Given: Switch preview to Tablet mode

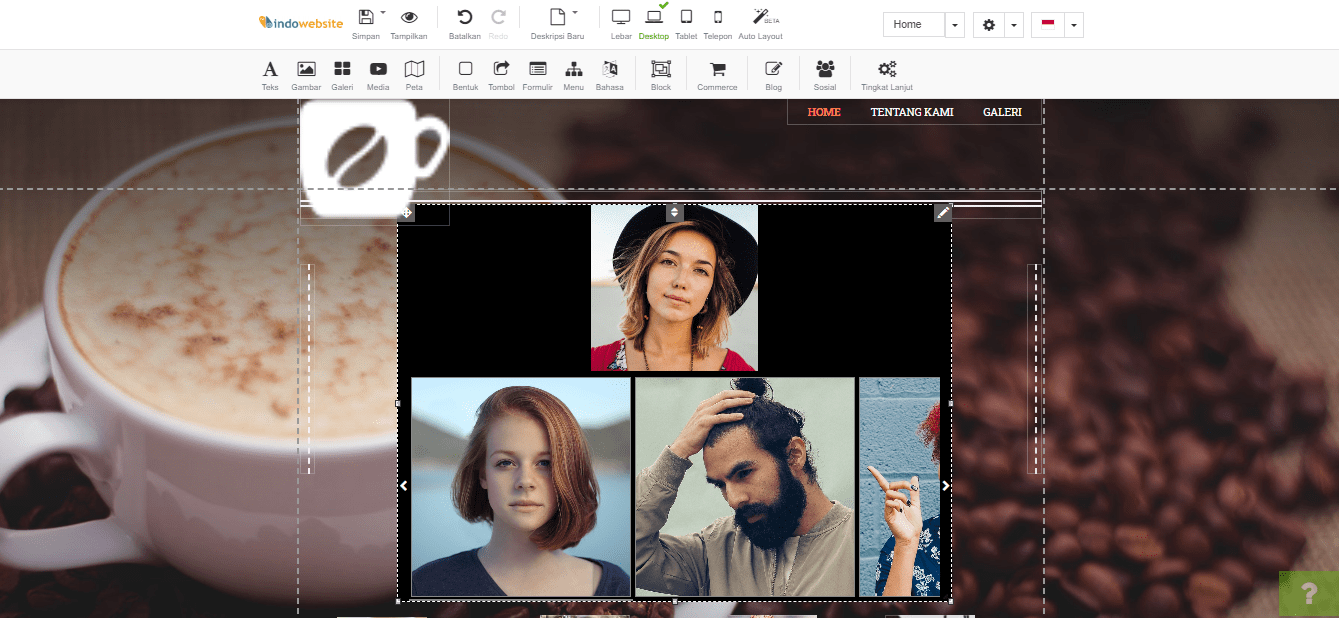Looking at the screenshot, I should (x=686, y=24).
